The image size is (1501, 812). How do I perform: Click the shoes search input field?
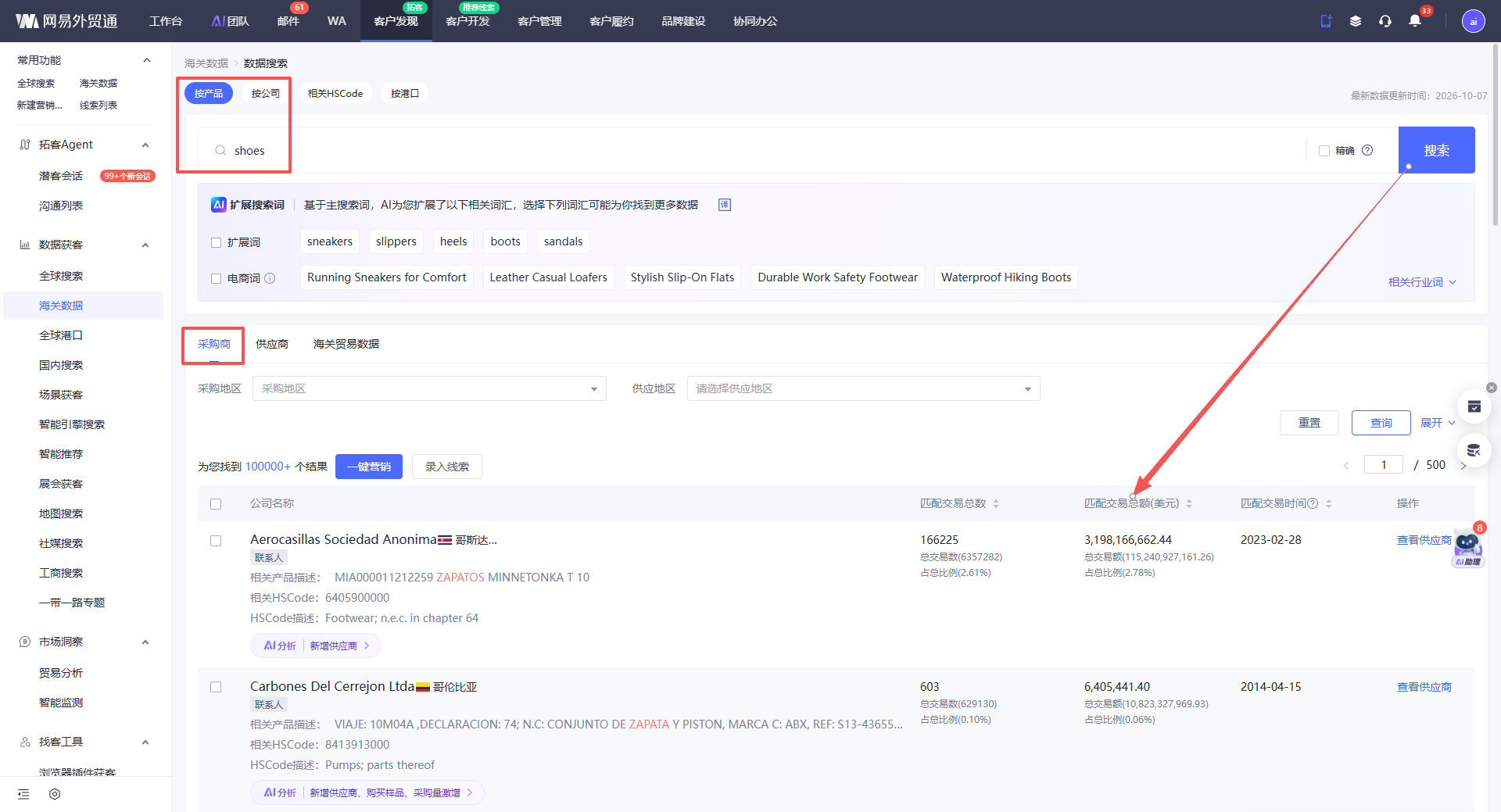click(750, 150)
